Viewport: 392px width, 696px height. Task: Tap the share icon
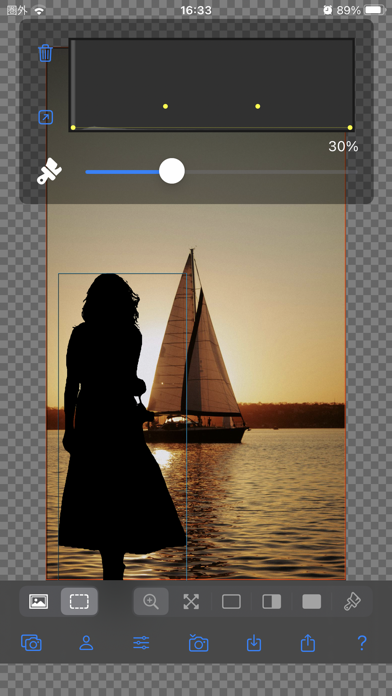(x=308, y=642)
